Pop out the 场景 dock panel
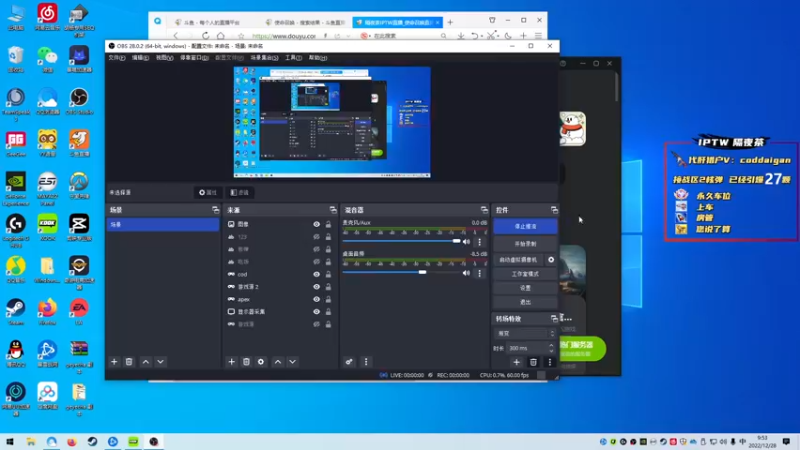This screenshot has height=450, width=800. click(x=215, y=210)
